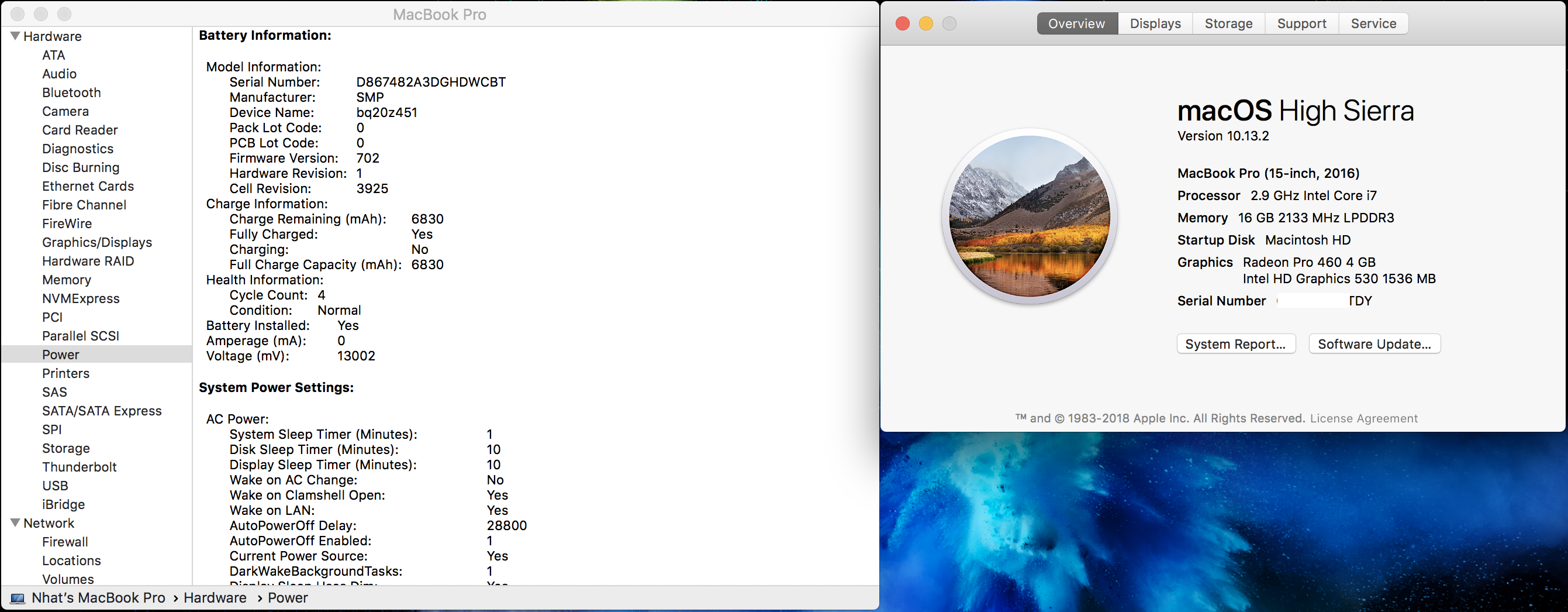Minimize the About This Mac window

[x=926, y=24]
